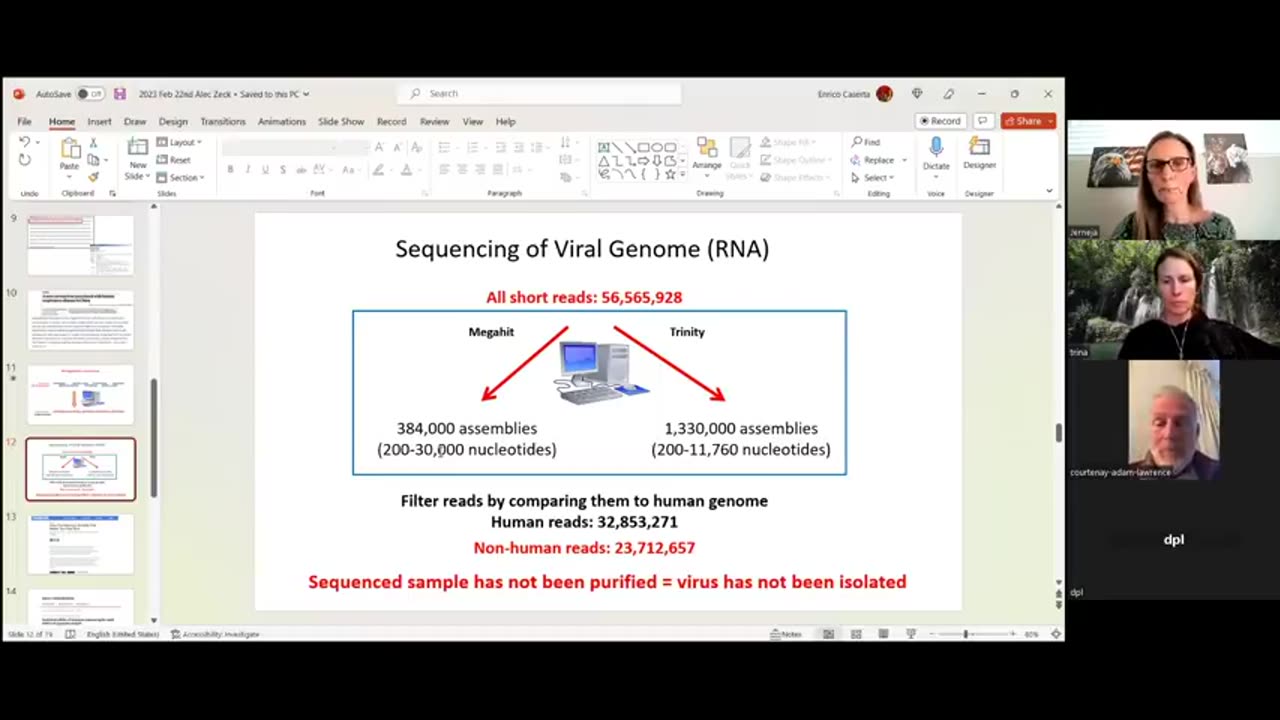Click the Enrico Caserta account avatar
Viewport: 1280px width, 720px height.
tap(884, 94)
